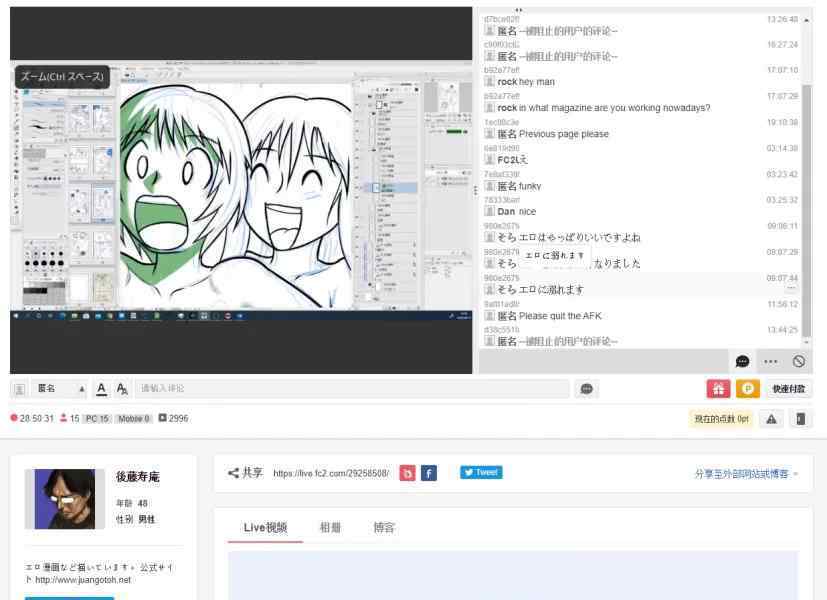Click the PC 15 viewer badge
Image resolution: width=827 pixels, height=600 pixels.
tap(97, 419)
